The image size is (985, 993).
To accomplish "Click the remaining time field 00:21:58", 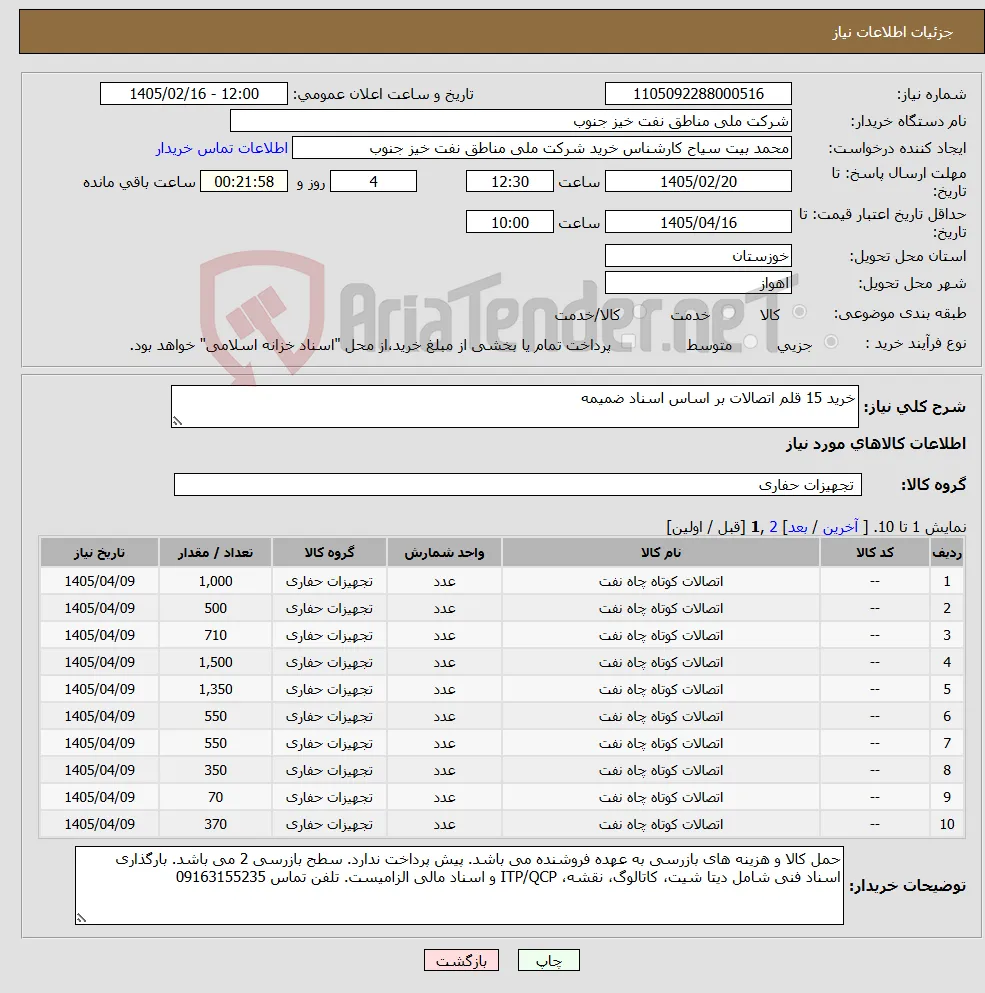I will (244, 182).
